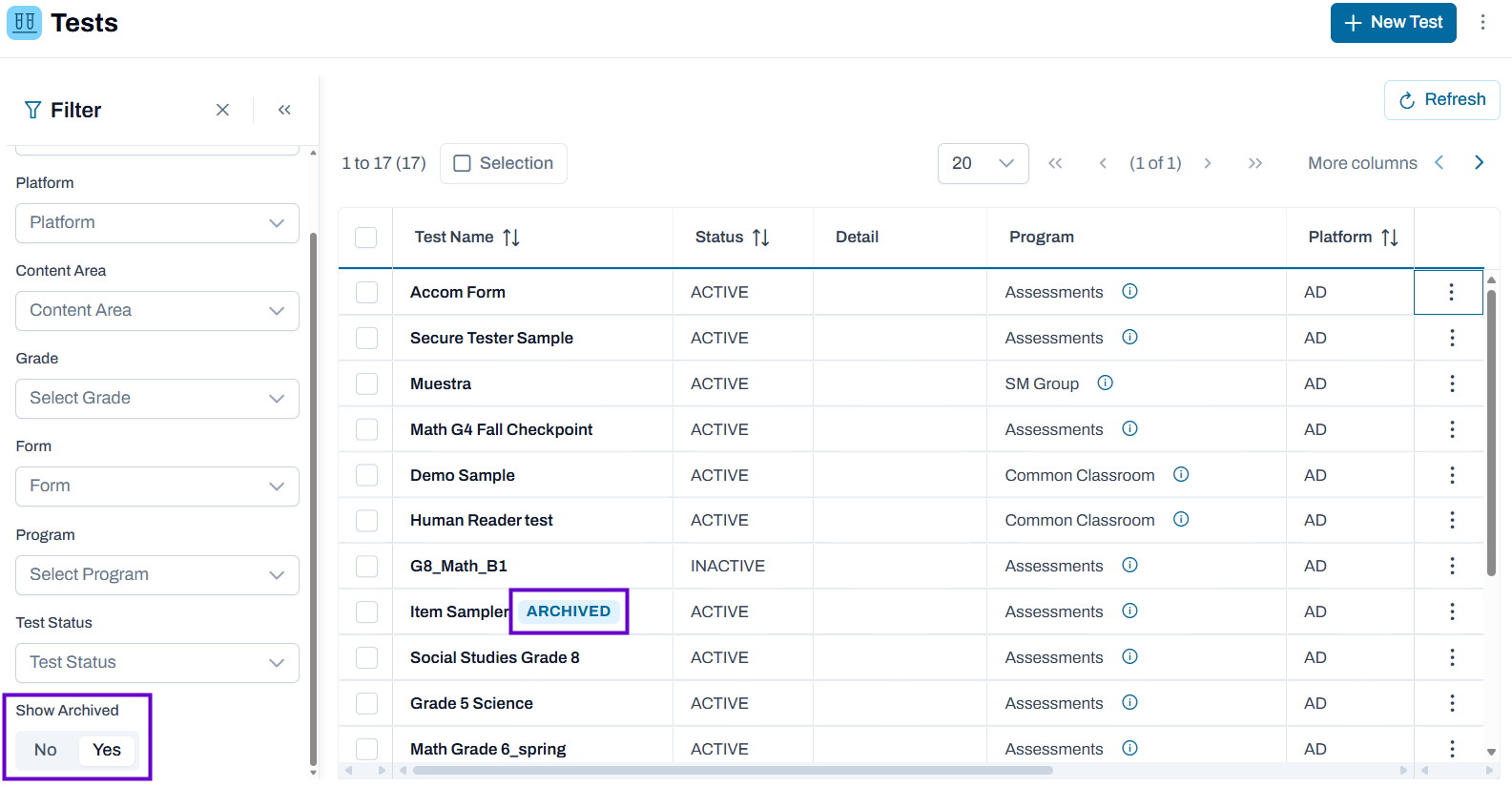This screenshot has height=787, width=1512.
Task: Sort by Test Name column arrows
Action: (x=511, y=238)
